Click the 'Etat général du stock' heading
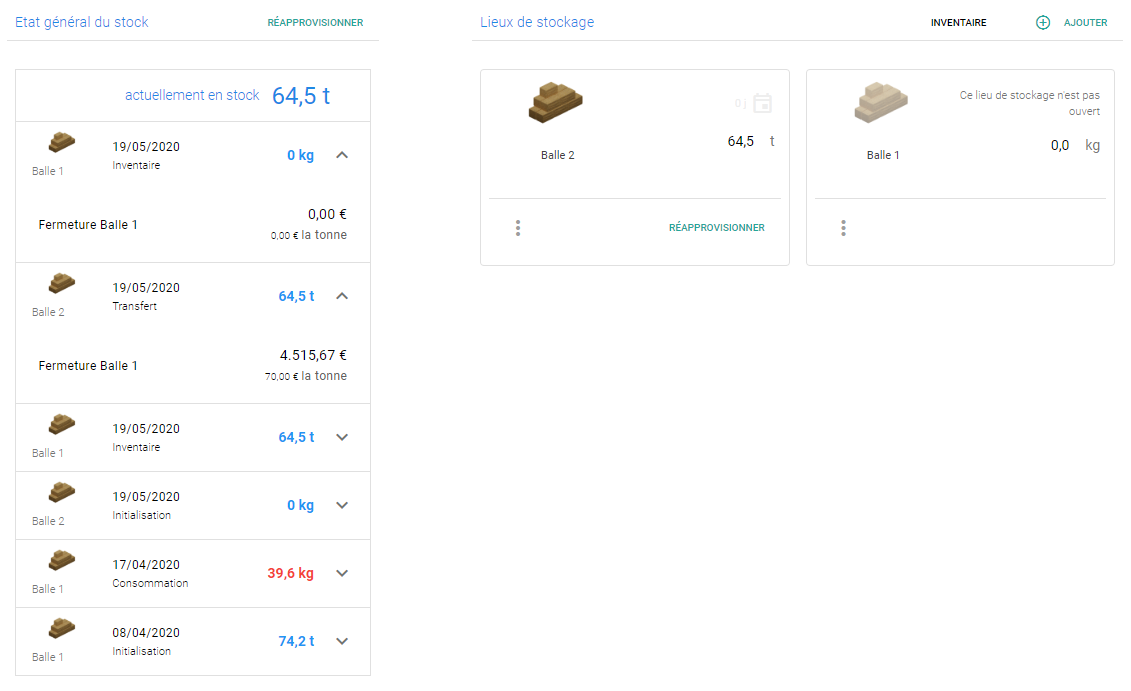 tap(82, 22)
